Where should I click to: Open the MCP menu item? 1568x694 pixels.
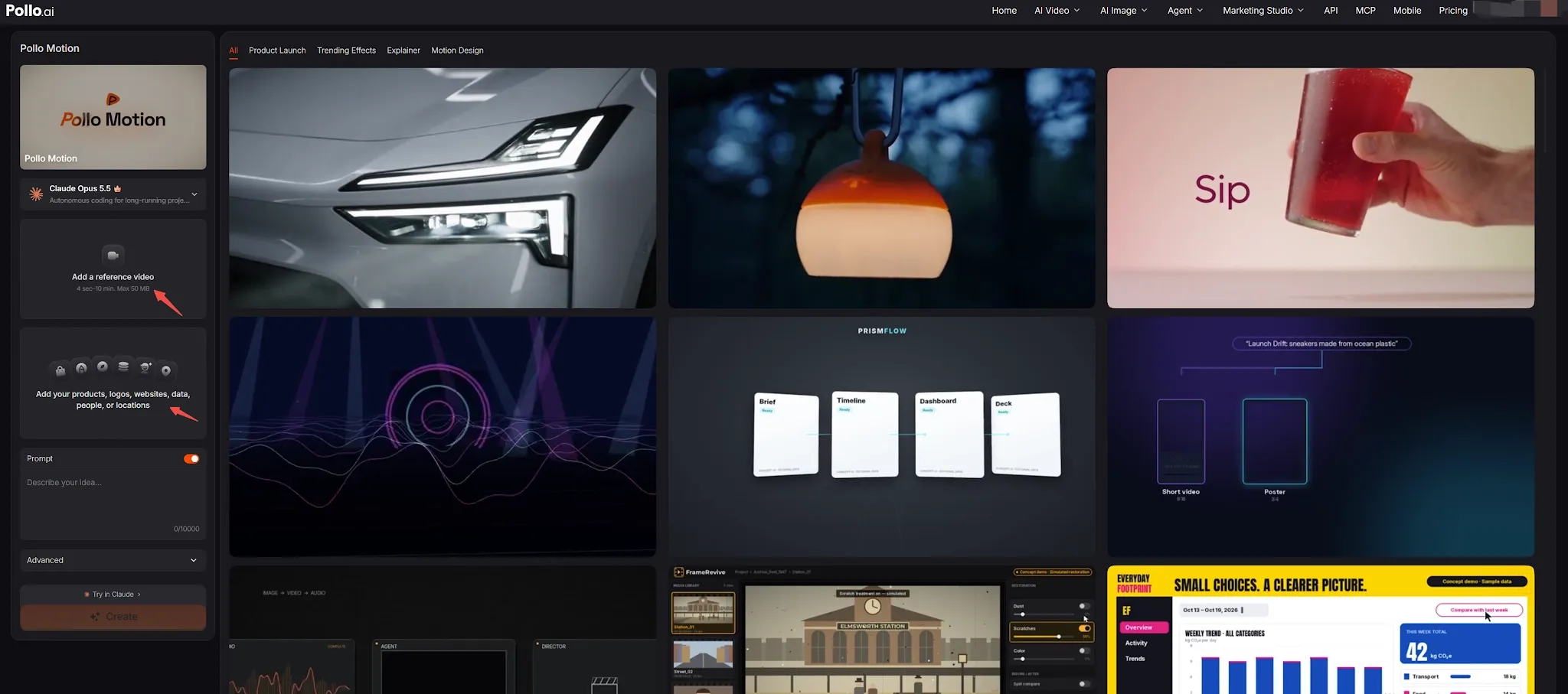[x=1365, y=11]
